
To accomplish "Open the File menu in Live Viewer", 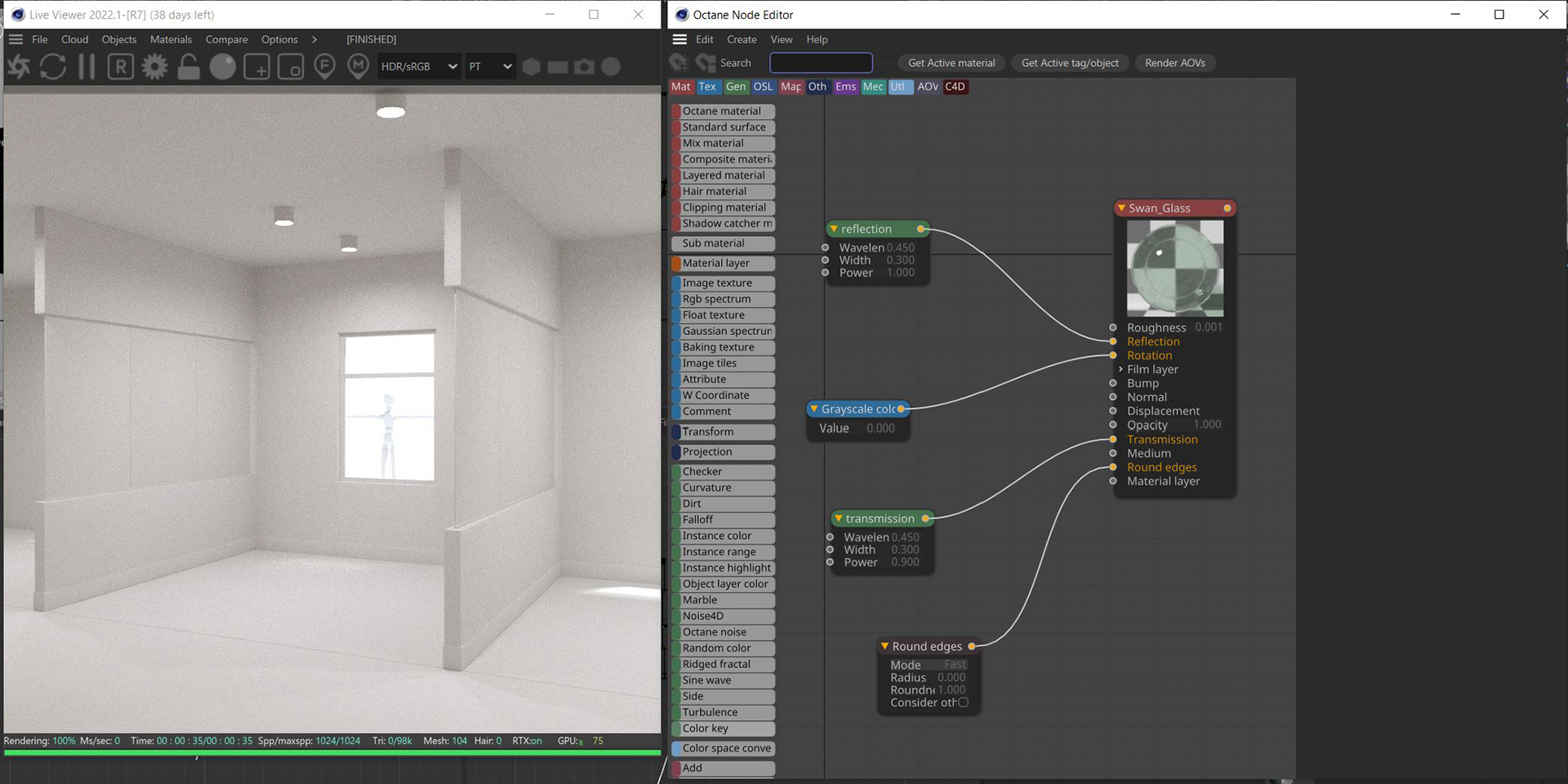I will click(40, 39).
